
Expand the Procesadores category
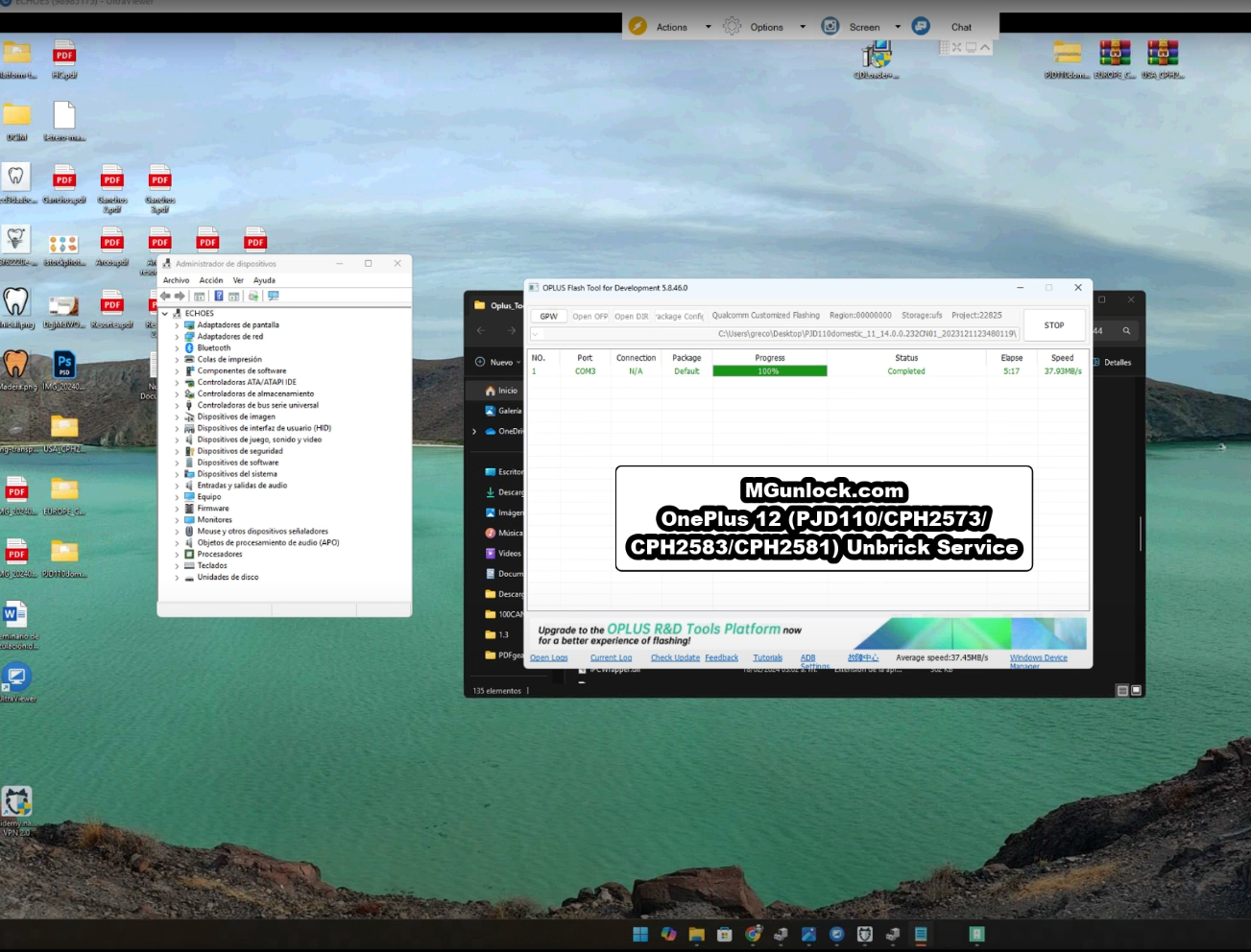pyautogui.click(x=177, y=554)
